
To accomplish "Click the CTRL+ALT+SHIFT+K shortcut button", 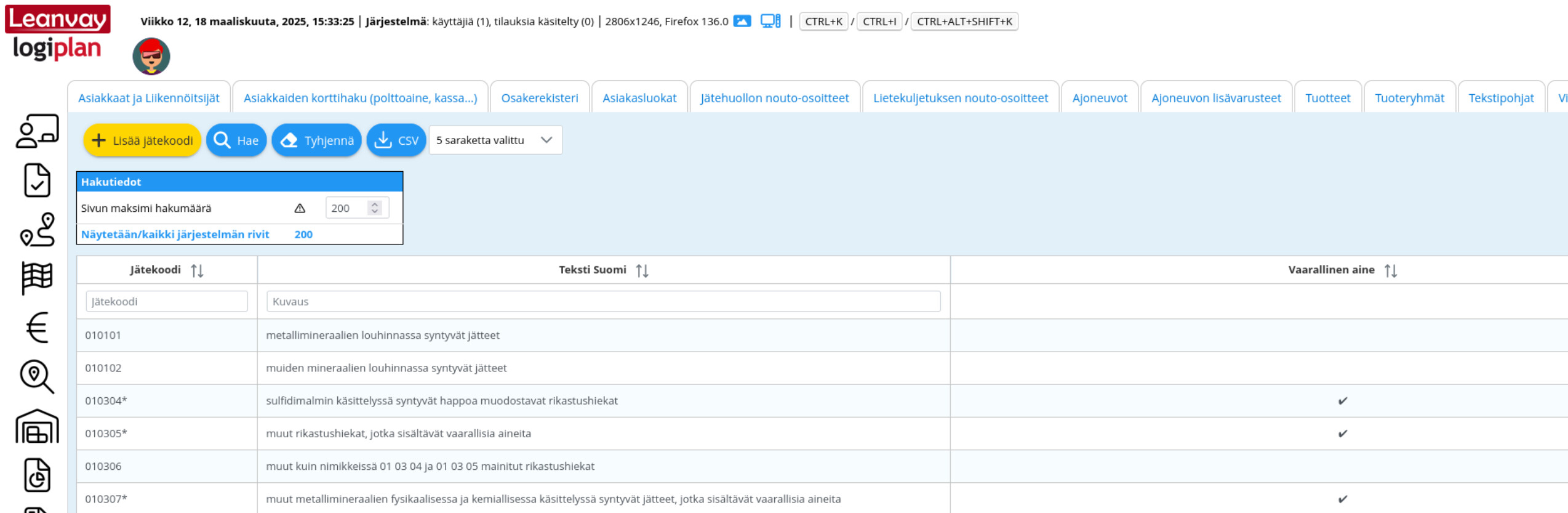I will (x=964, y=22).
